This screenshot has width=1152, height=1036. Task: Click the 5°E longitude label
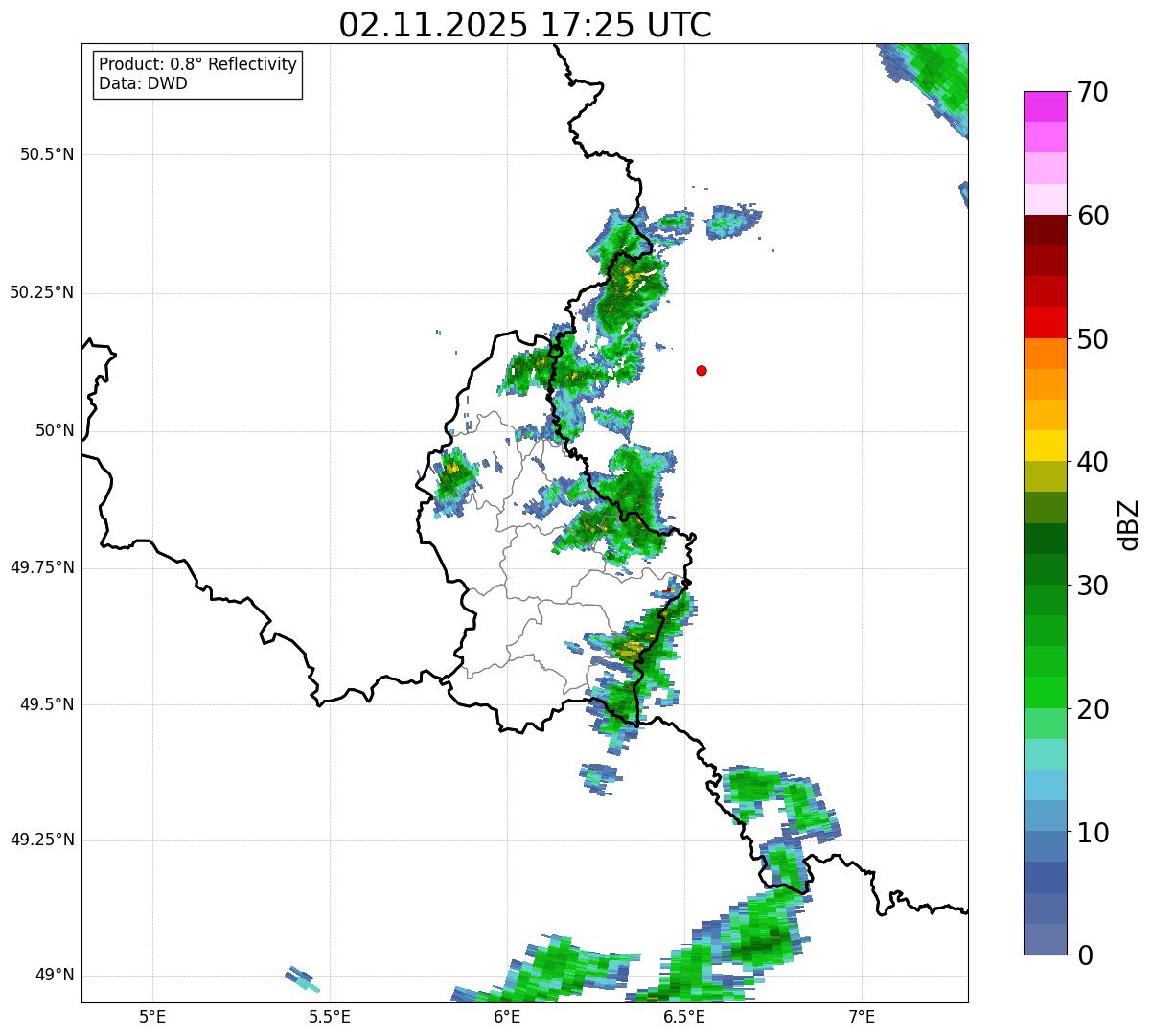tap(152, 1017)
